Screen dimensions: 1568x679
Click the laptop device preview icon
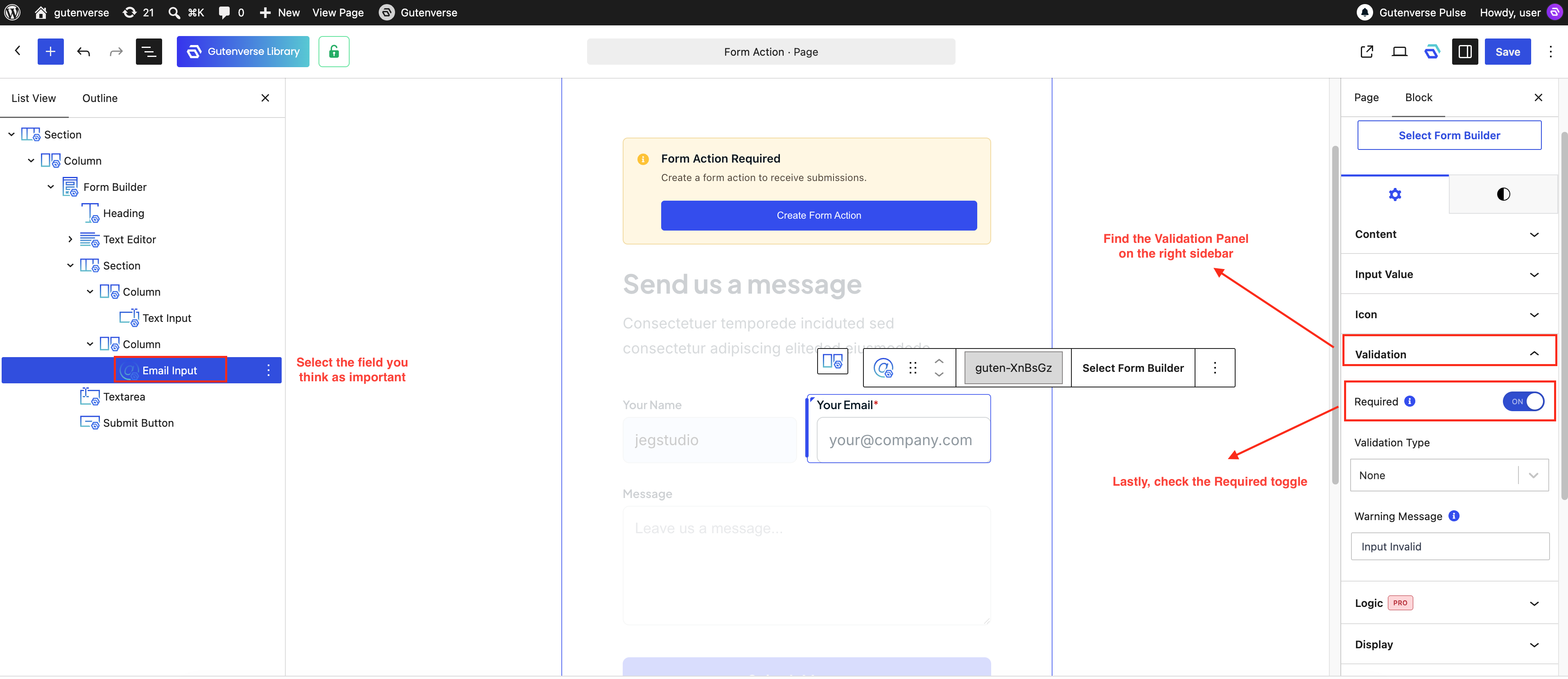pos(1399,52)
